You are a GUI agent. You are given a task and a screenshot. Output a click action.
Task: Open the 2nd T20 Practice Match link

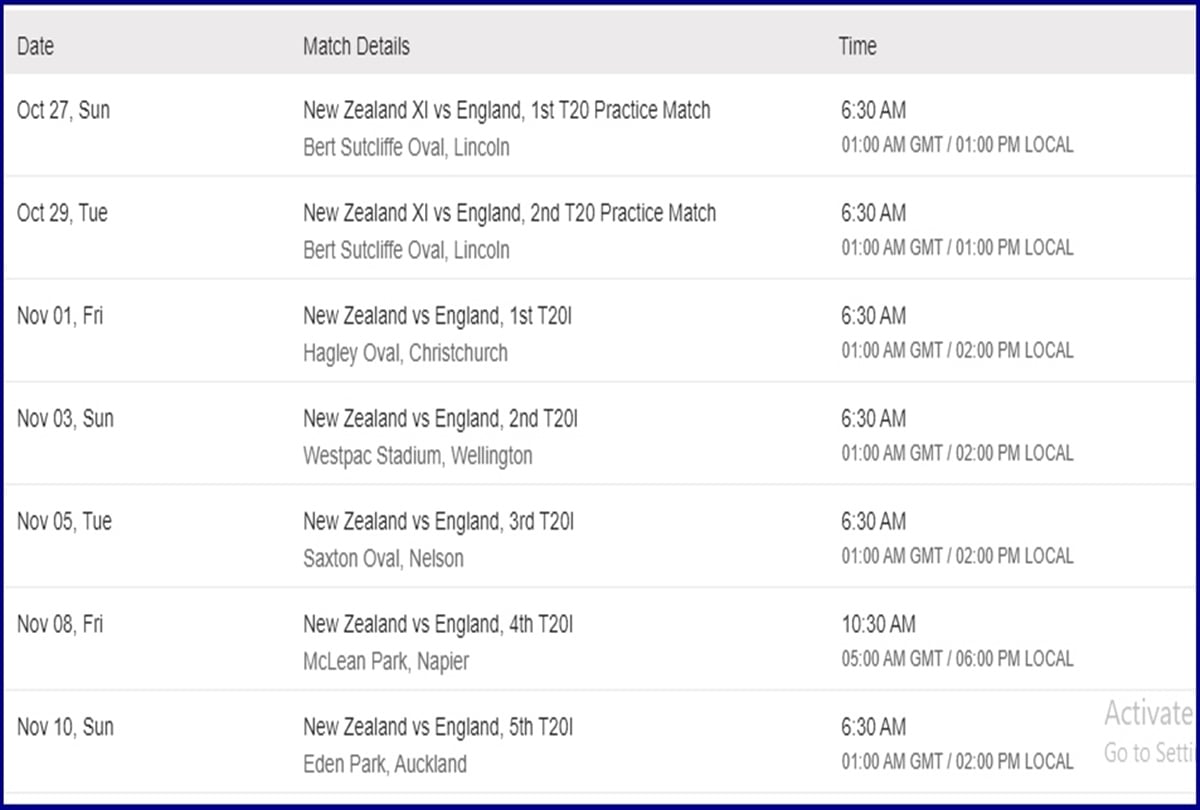pos(510,213)
